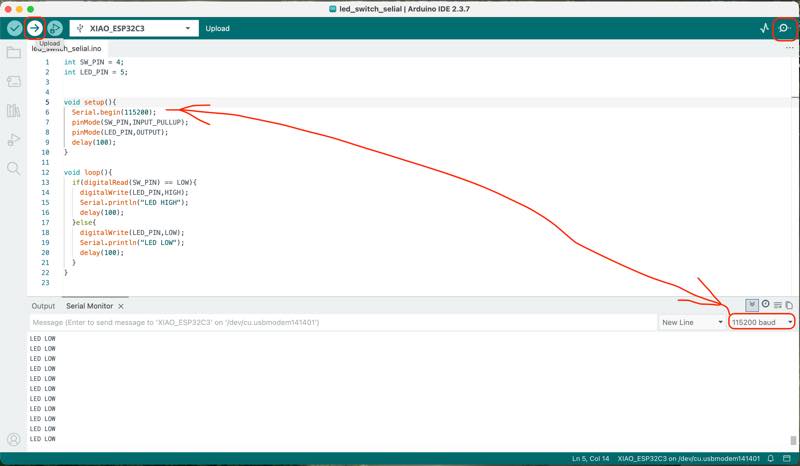Click the int LED_PIN = 5 line
Screen dimensions: 800x466
pos(96,72)
